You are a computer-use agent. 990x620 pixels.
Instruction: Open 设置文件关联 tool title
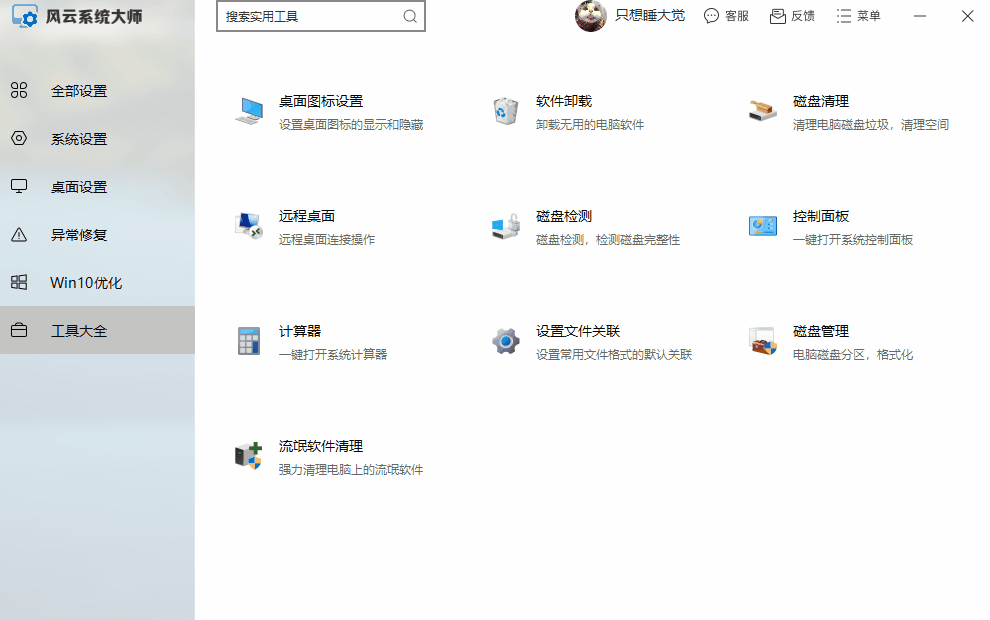[578, 331]
